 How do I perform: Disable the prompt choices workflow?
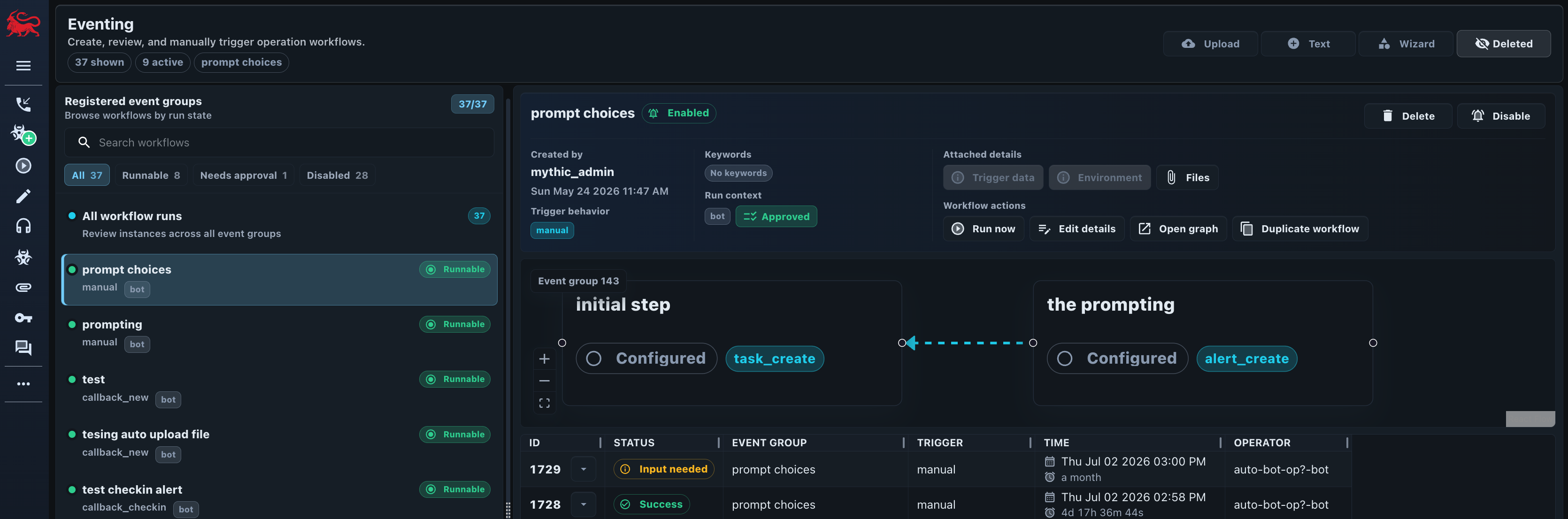[x=1500, y=115]
